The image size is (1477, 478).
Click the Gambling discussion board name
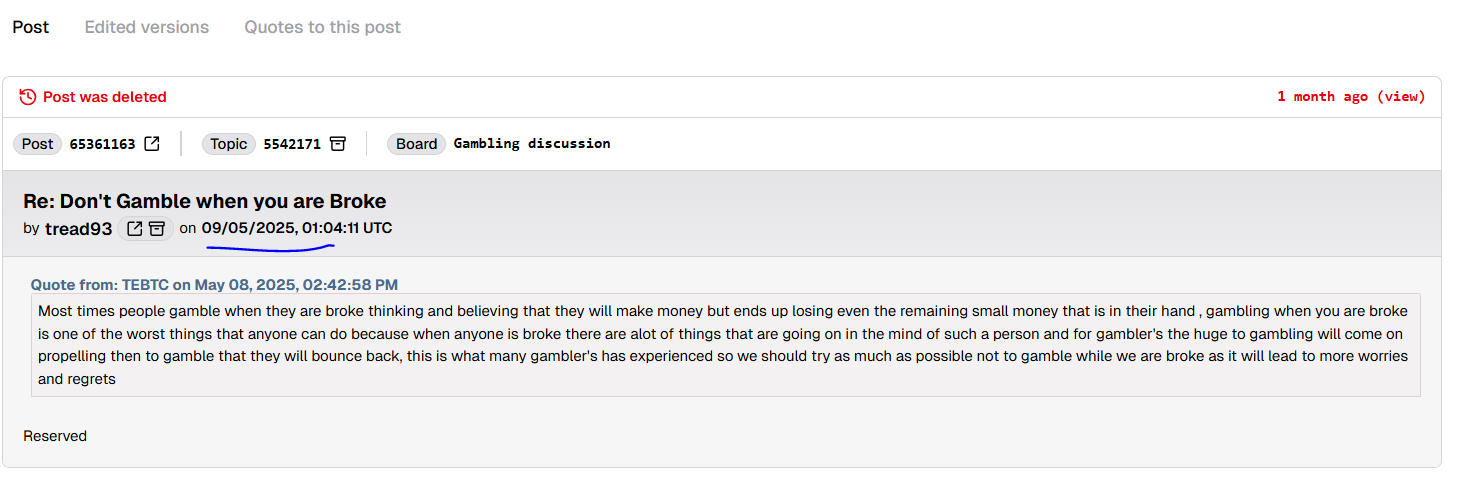(x=532, y=144)
